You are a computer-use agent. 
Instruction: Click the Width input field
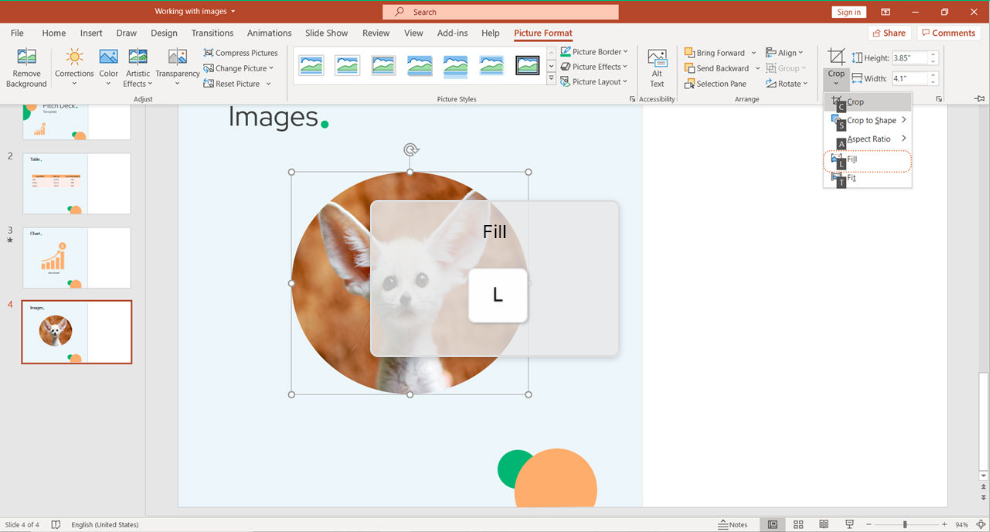click(x=910, y=79)
